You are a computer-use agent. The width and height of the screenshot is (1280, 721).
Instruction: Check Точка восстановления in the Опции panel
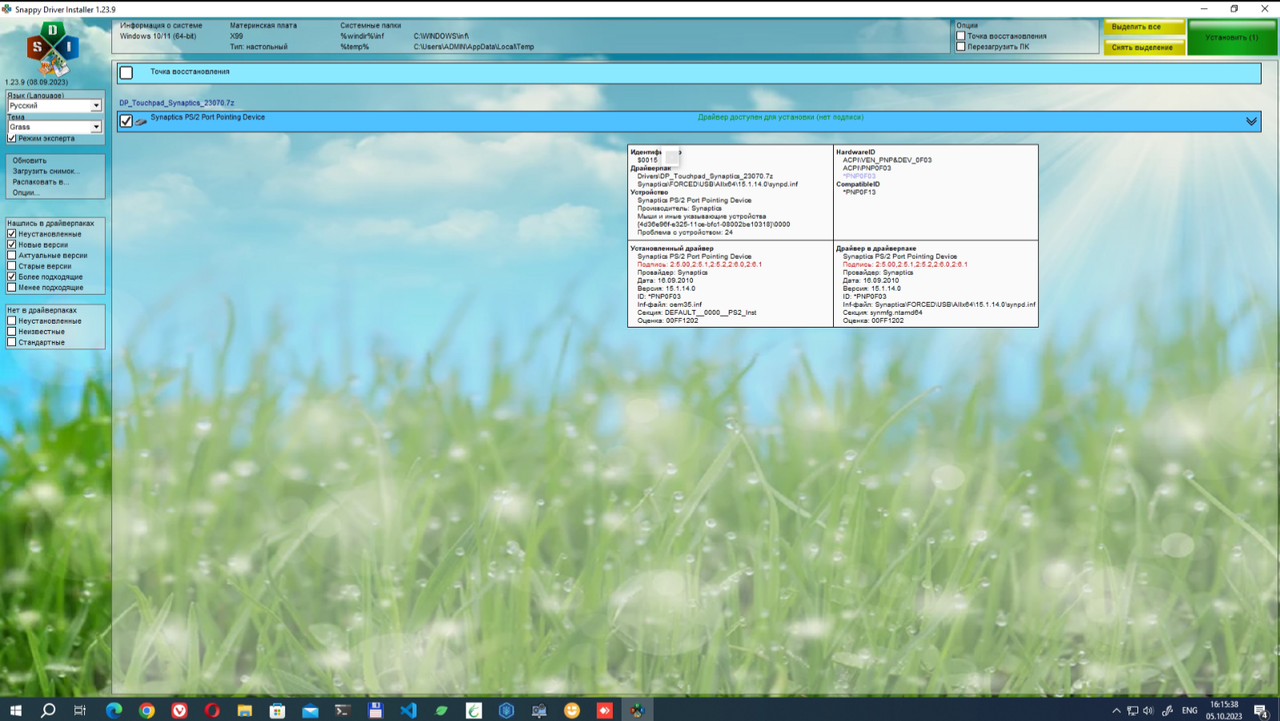pos(961,36)
